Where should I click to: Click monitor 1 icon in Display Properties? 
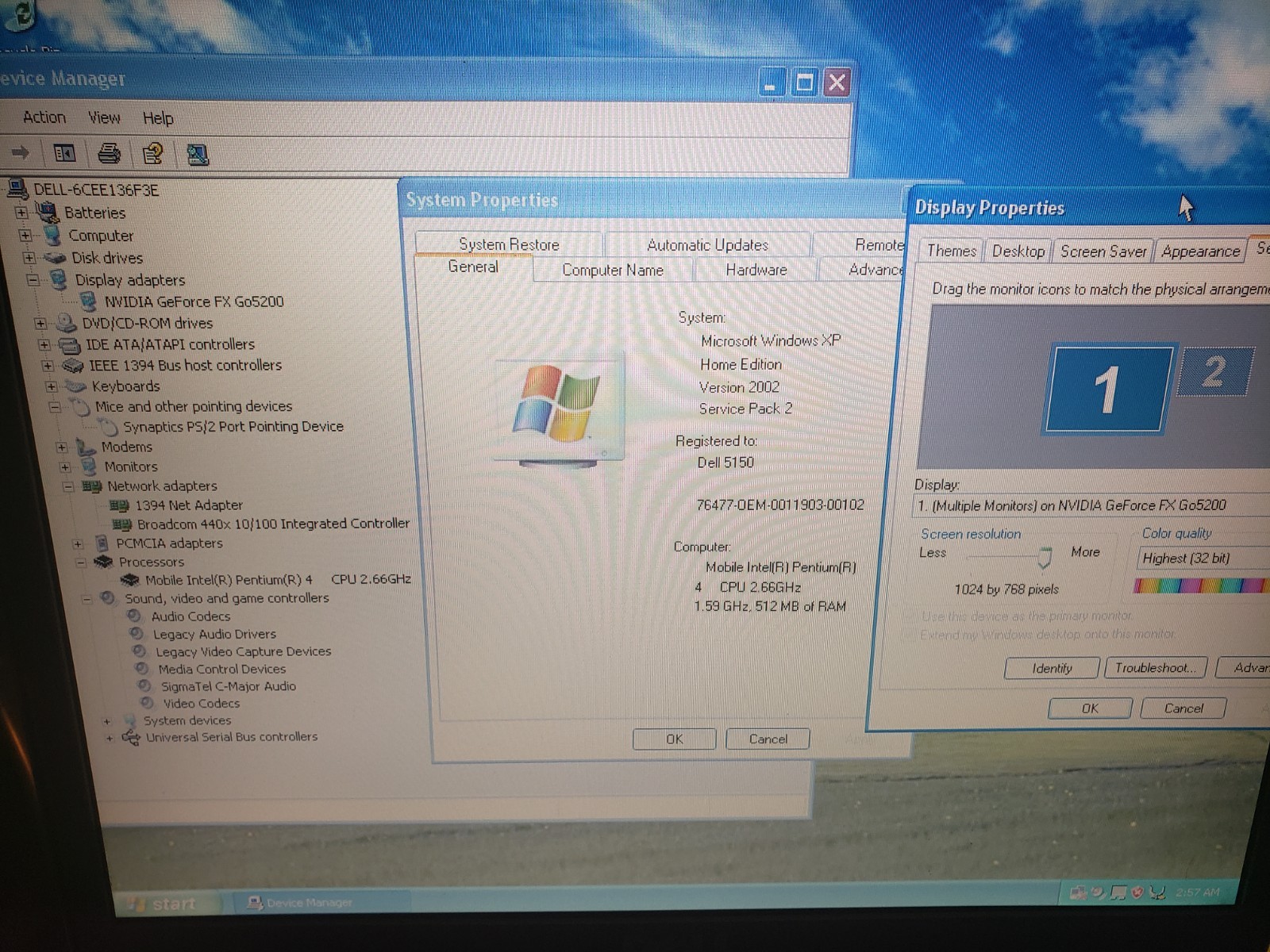[1108, 389]
